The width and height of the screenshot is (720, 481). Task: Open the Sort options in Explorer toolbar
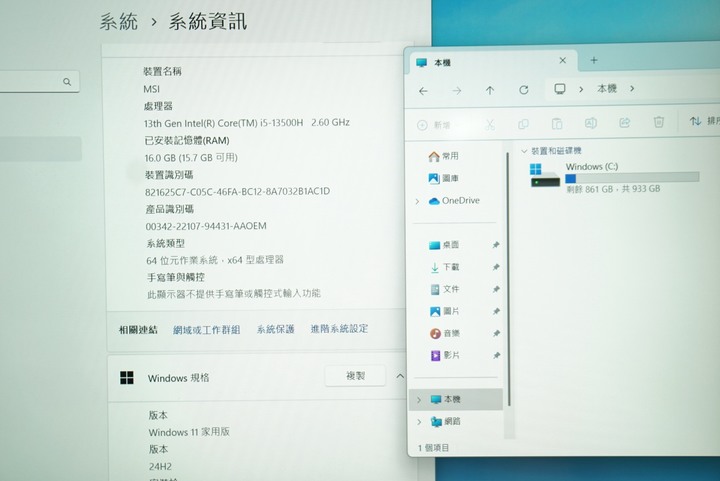pyautogui.click(x=704, y=121)
